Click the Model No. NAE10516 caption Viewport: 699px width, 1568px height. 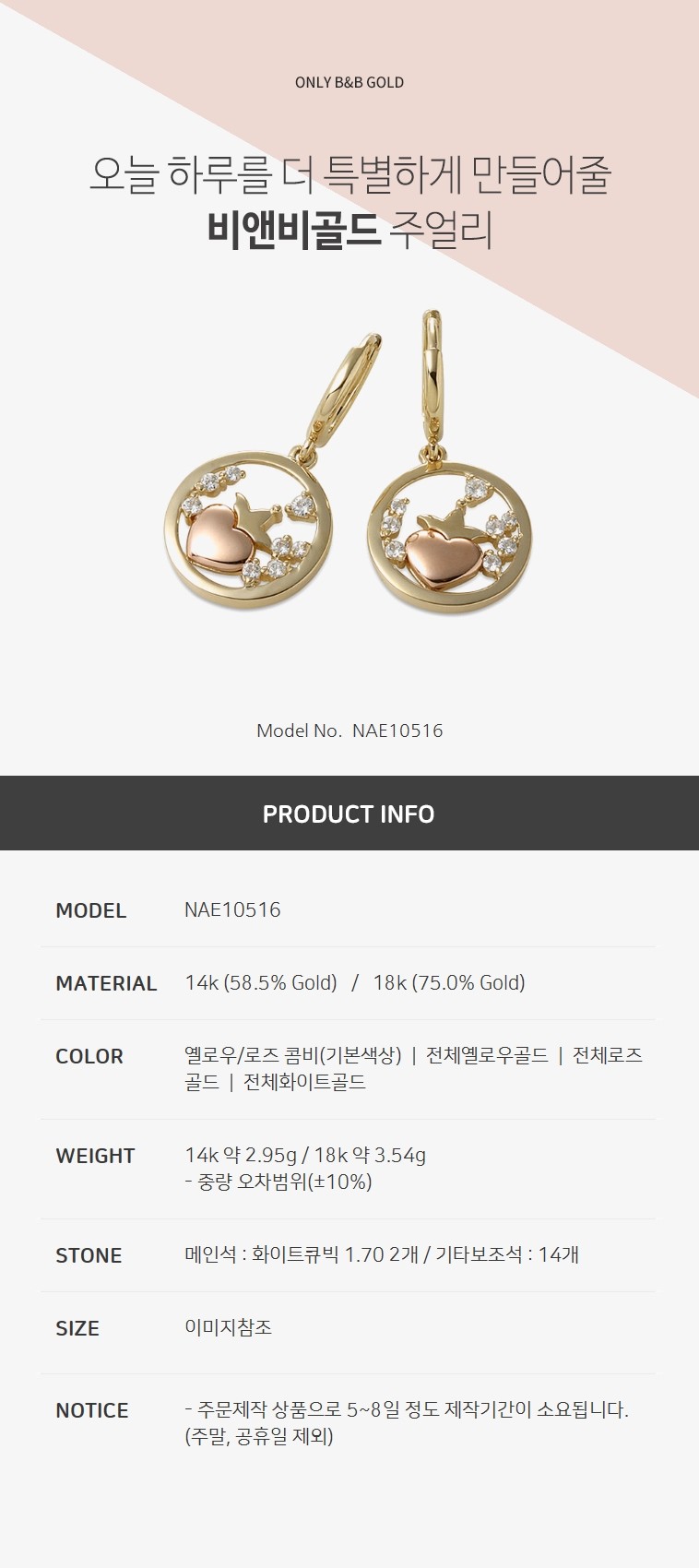click(349, 731)
